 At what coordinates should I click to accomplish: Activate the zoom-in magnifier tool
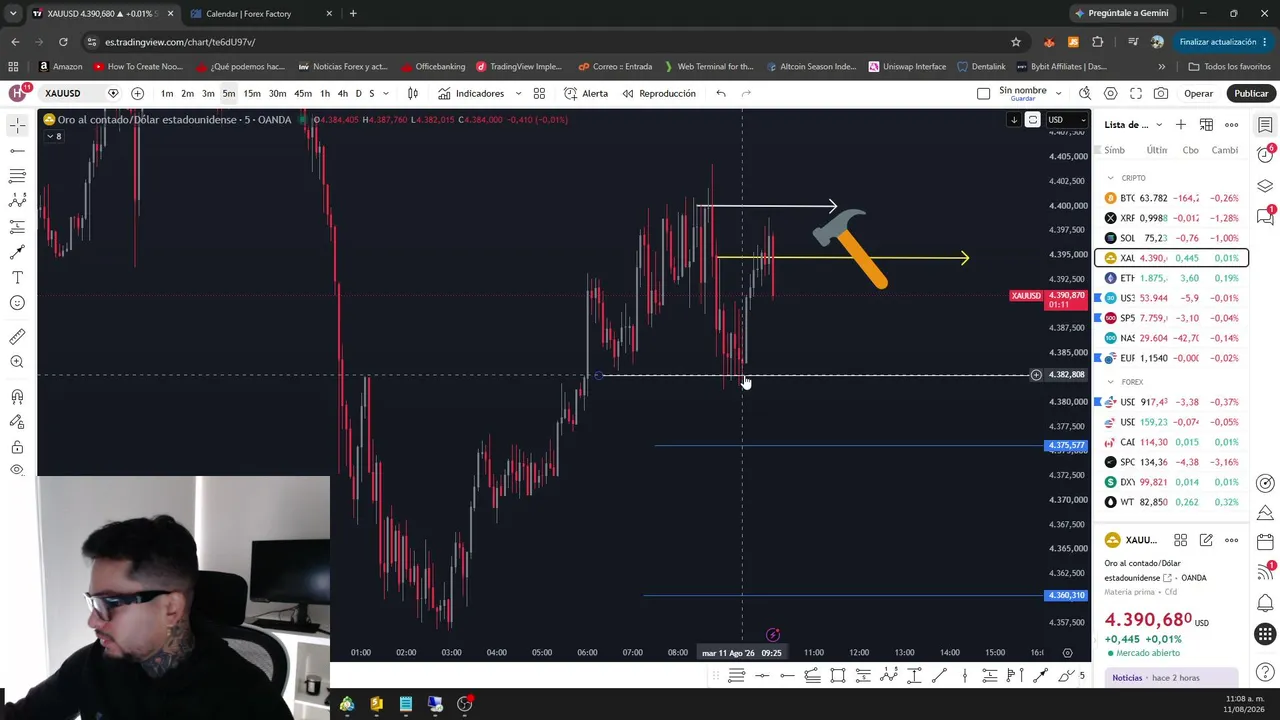click(x=17, y=362)
